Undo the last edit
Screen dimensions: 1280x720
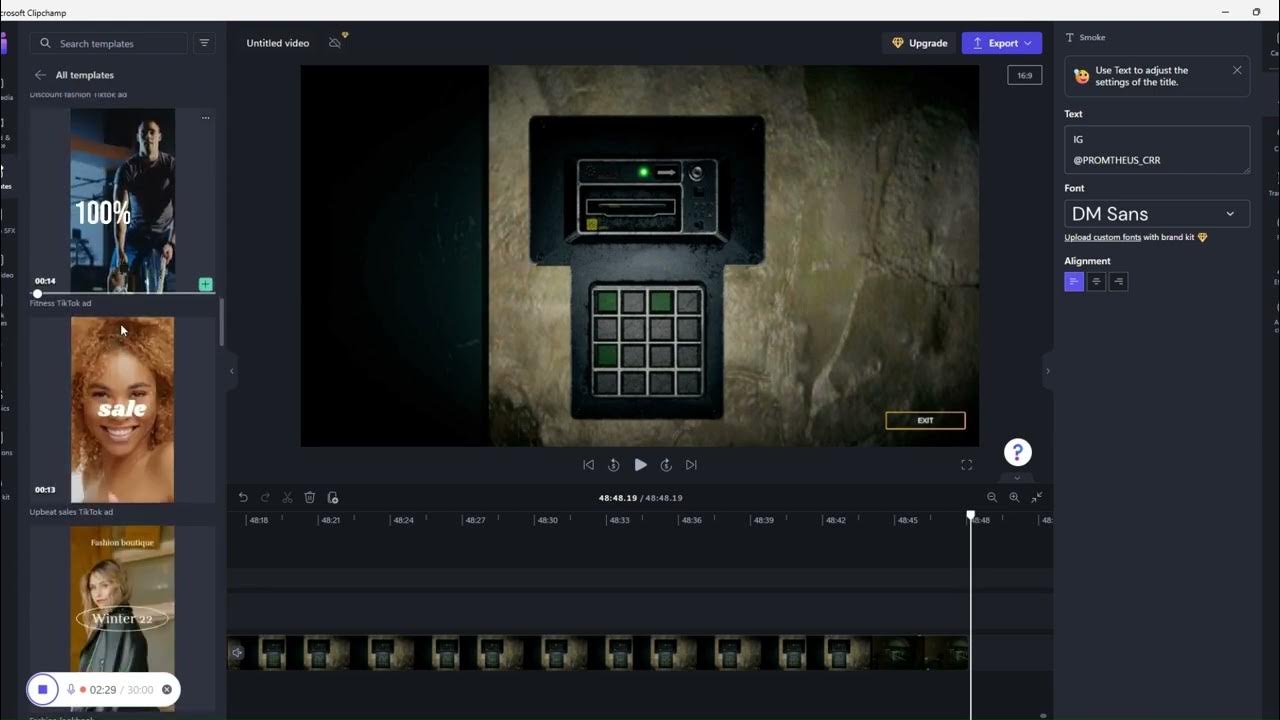(243, 497)
